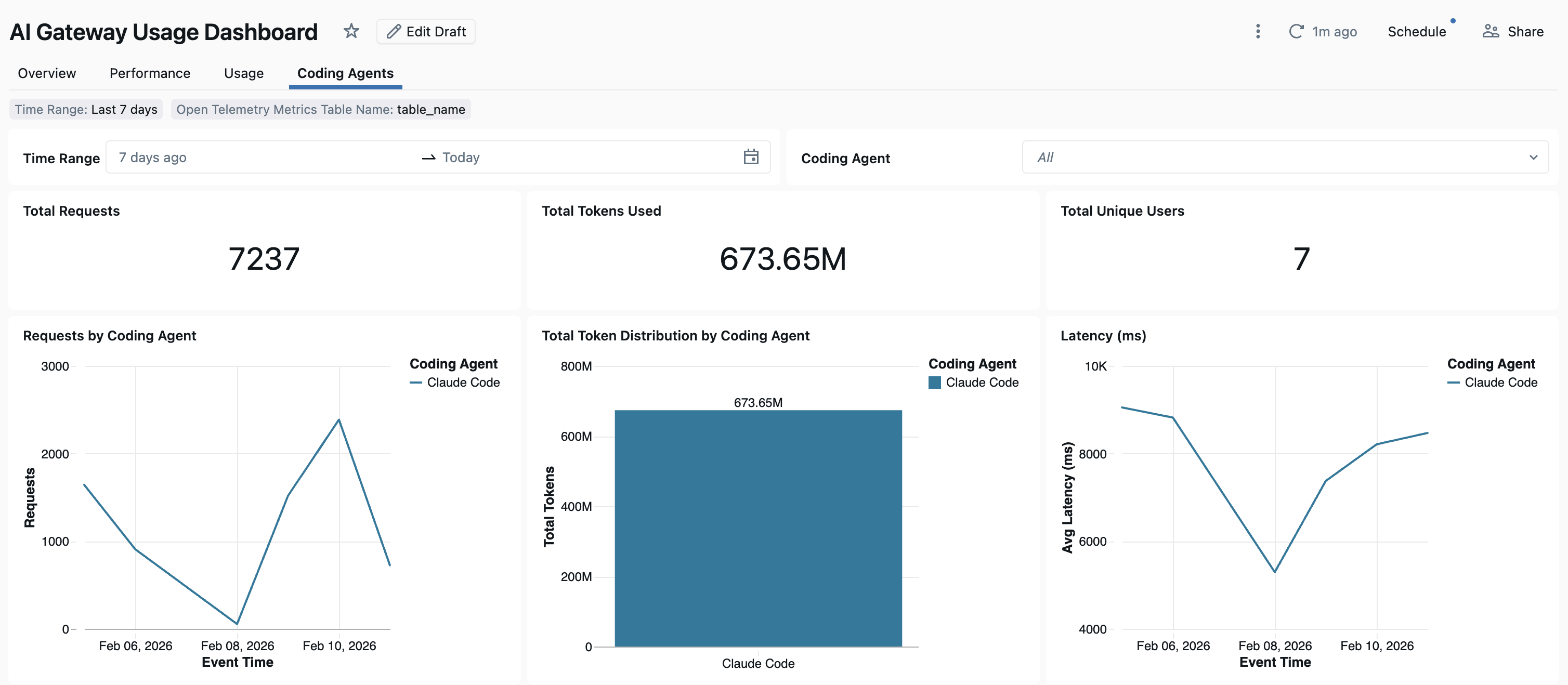
Task: Open the Usage tab
Action: pyautogui.click(x=243, y=73)
